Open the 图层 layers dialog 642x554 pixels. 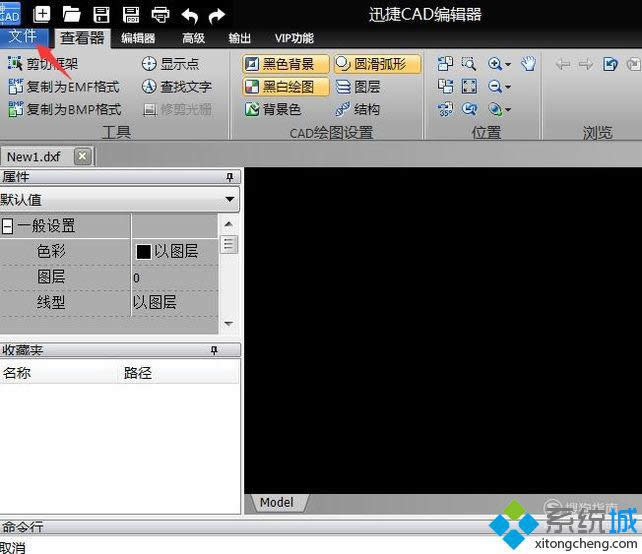click(358, 87)
